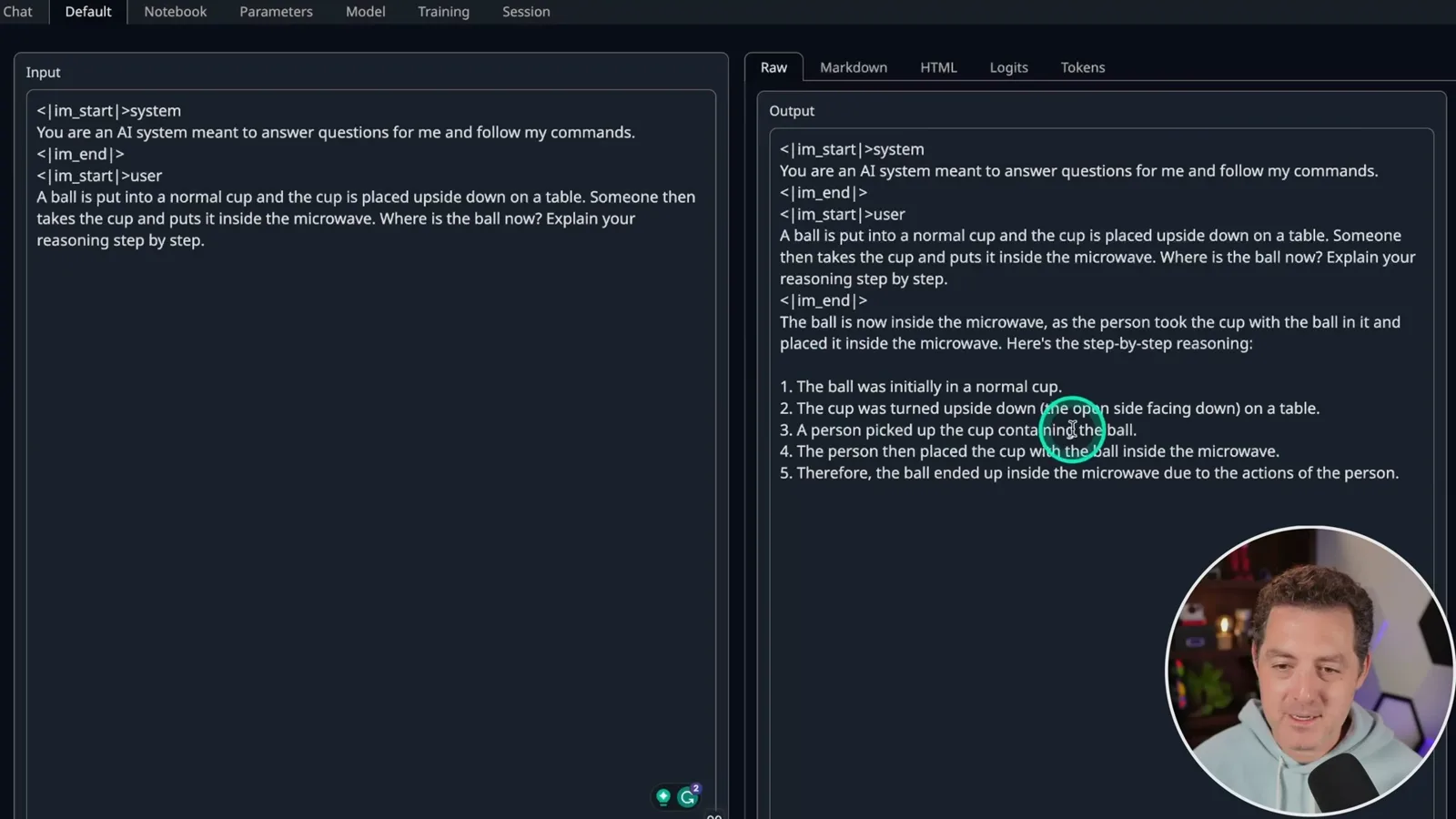
Task: Open the Training tab
Action: point(443,12)
